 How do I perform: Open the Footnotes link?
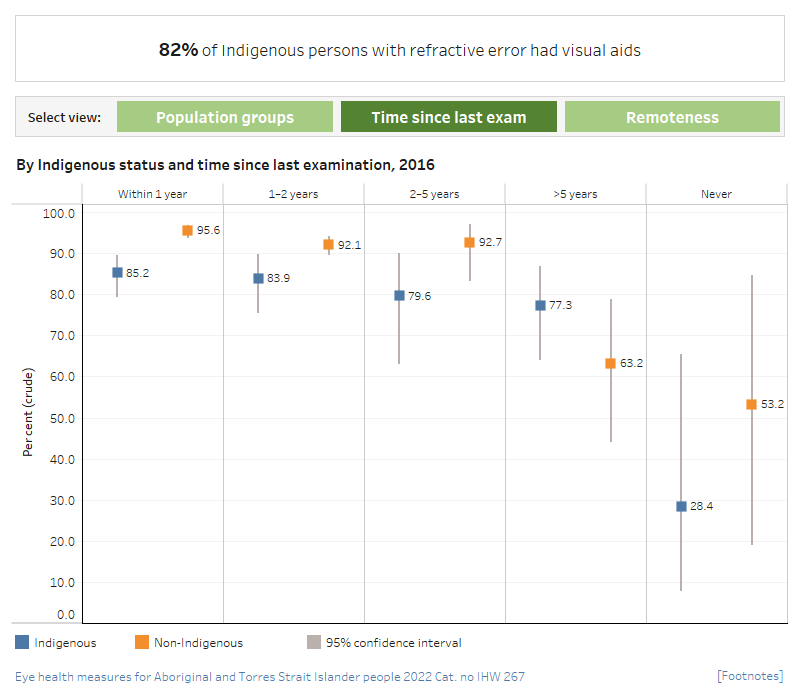tap(750, 677)
